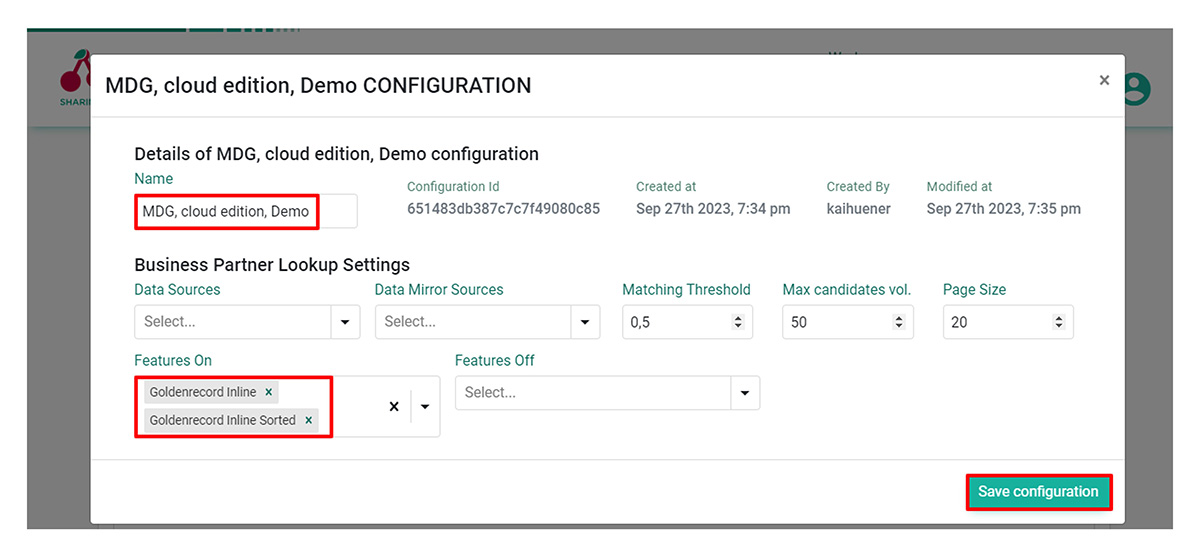This screenshot has height=553, width=1200.
Task: Open the Data Mirror Sources dropdown arrow
Action: coord(585,322)
